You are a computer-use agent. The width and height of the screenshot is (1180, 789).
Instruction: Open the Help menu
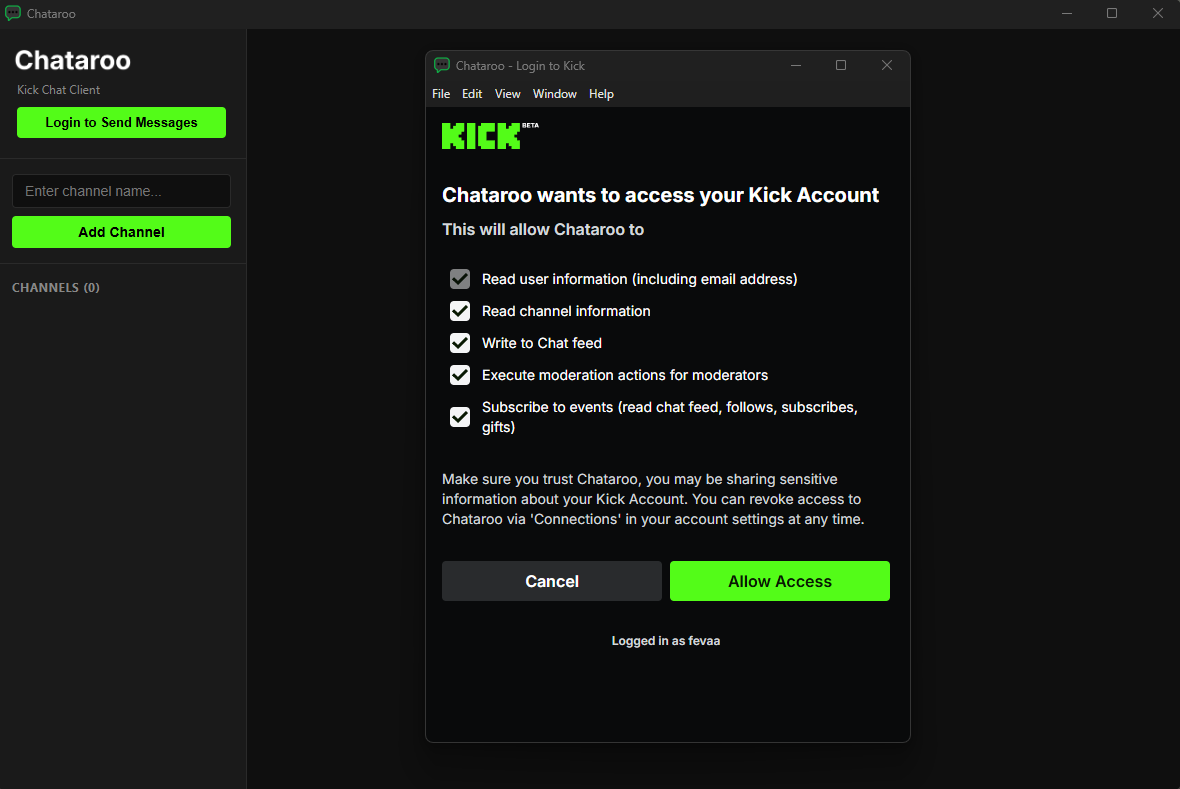pos(601,93)
